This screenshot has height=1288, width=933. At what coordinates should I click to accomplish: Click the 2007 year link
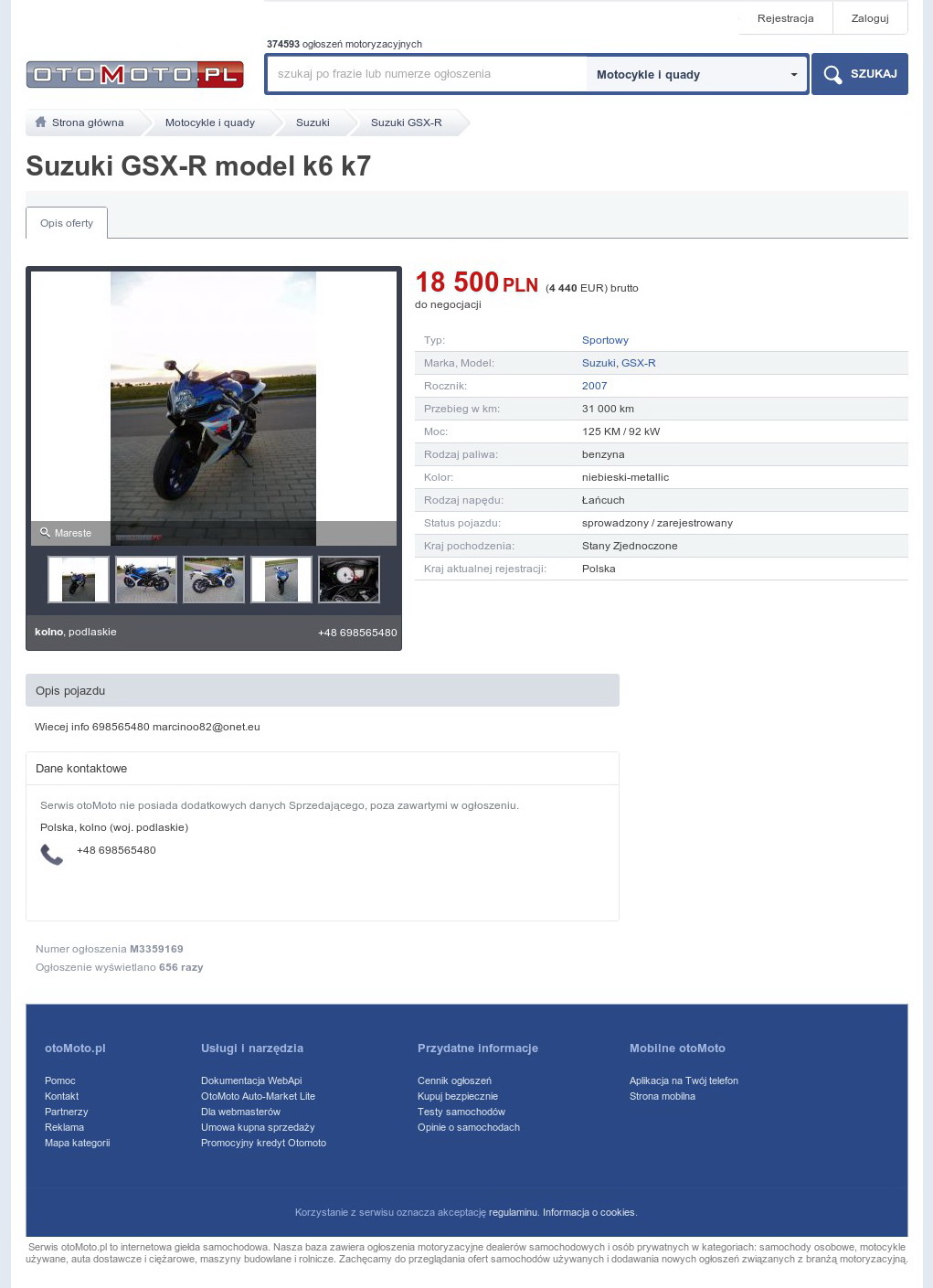click(x=594, y=386)
